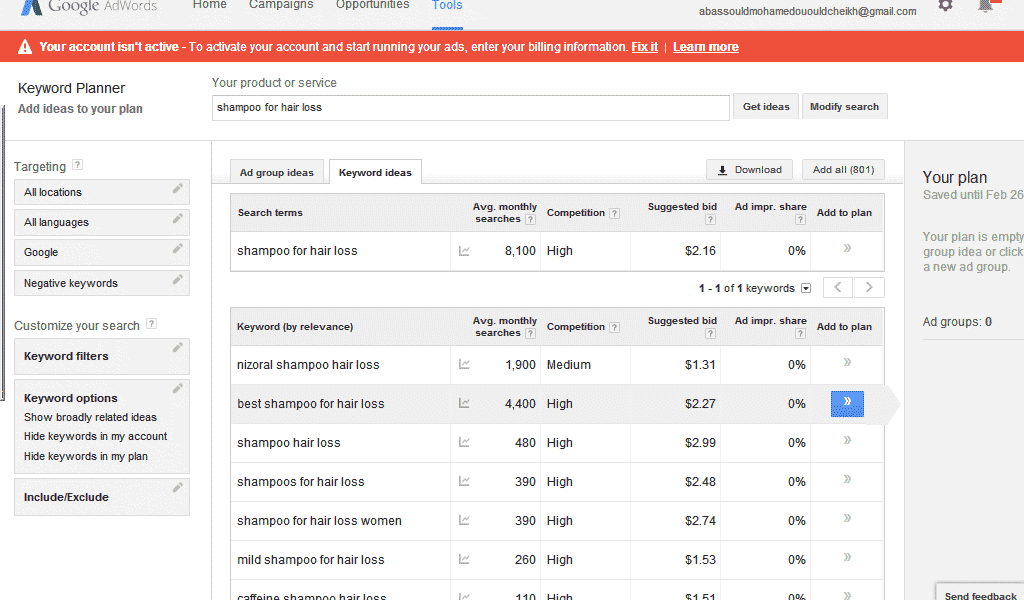Open Suggested bid help icon in Keyword table
1024x600 pixels.
coord(711,334)
